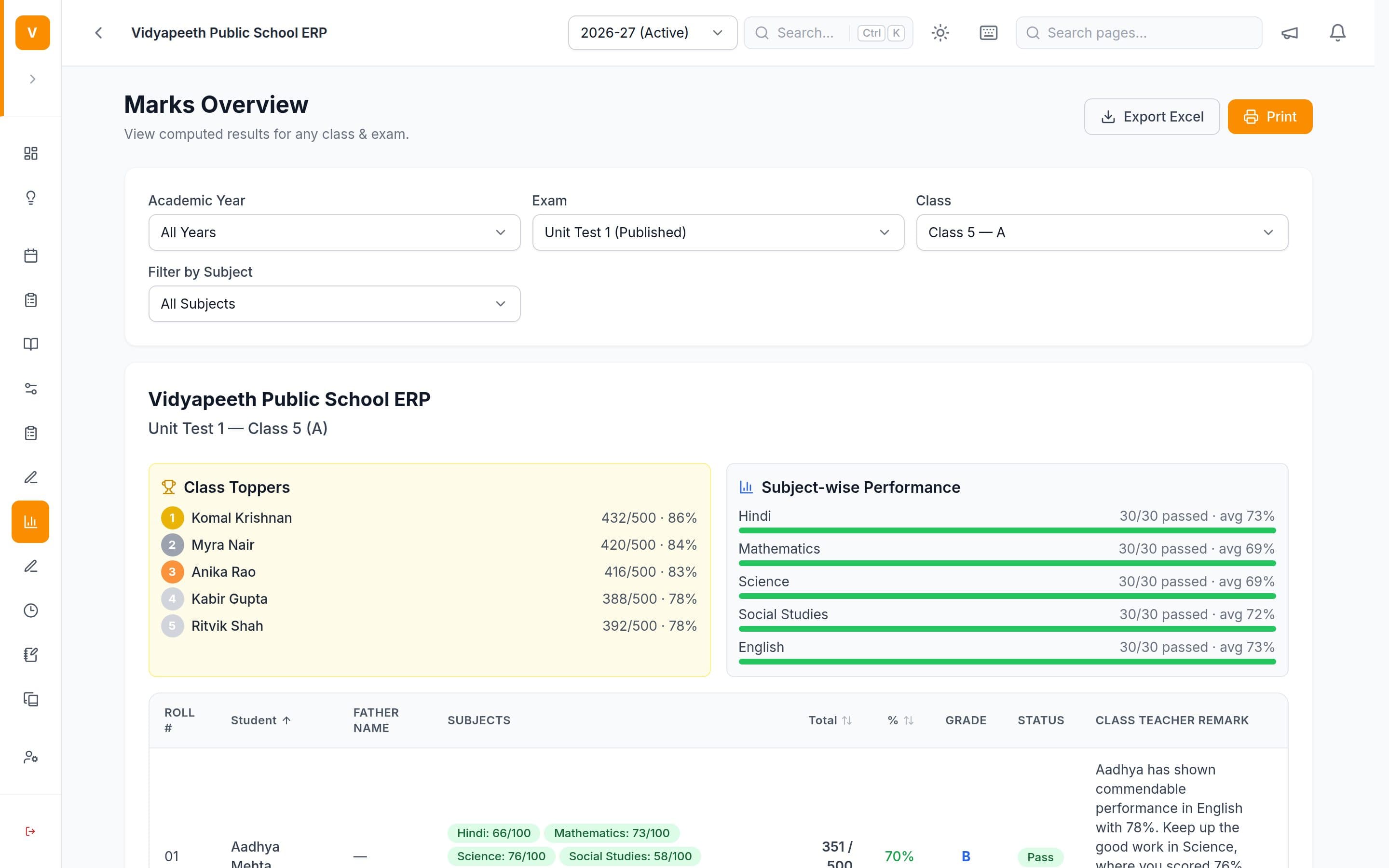Open the Academic Year dropdown

334,232
